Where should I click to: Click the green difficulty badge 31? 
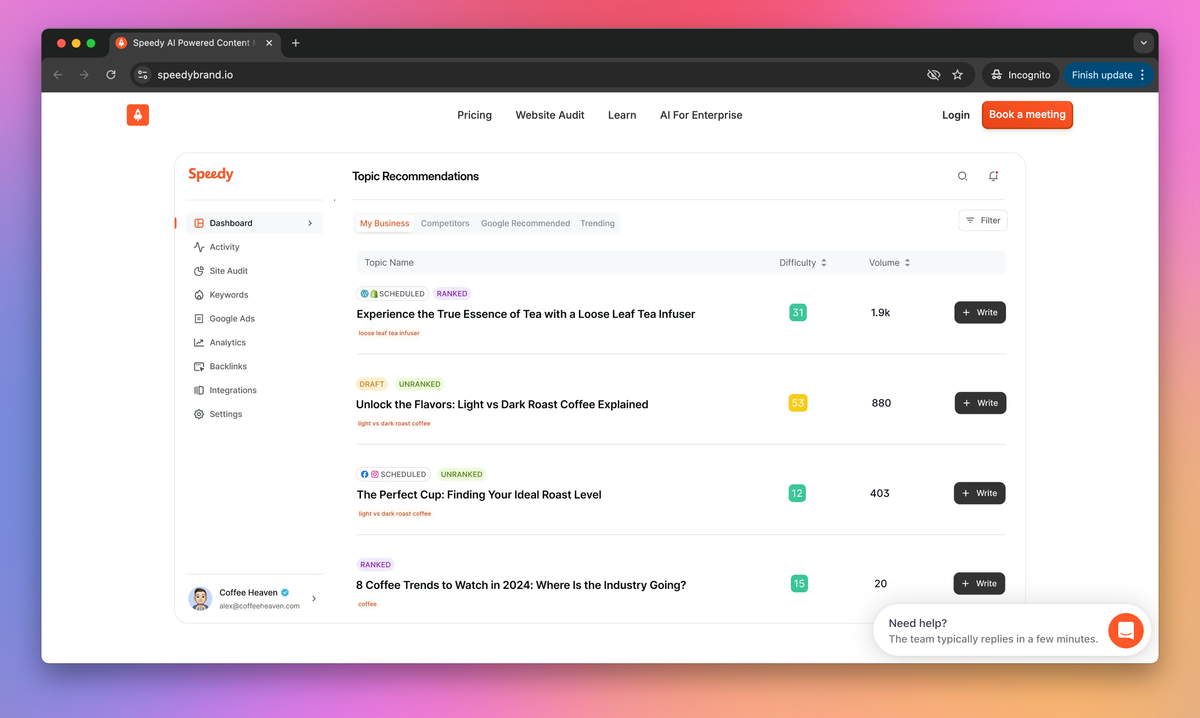point(798,313)
